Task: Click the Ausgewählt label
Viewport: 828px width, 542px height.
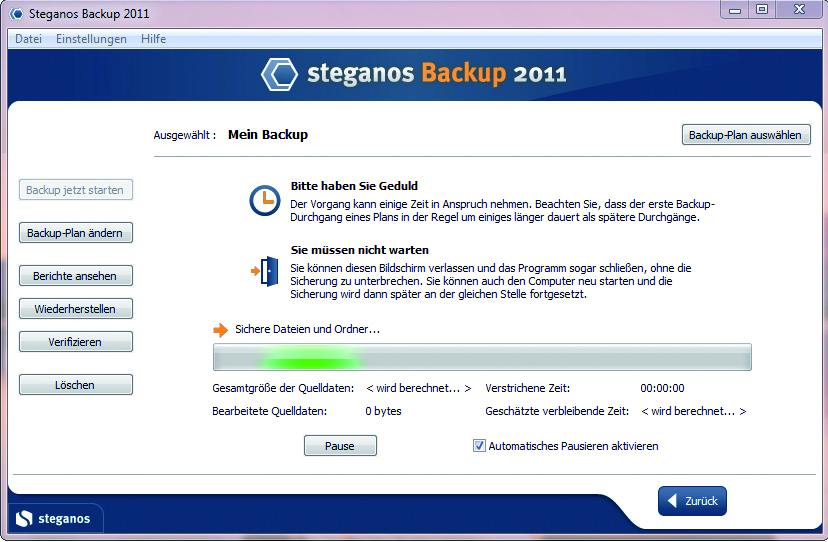Action: click(x=185, y=135)
